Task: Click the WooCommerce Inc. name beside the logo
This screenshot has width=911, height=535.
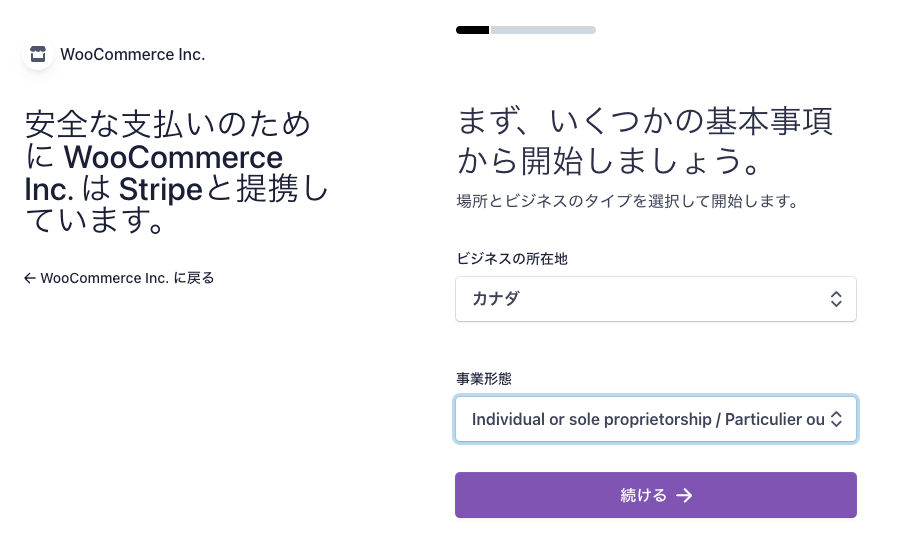Action: [132, 54]
